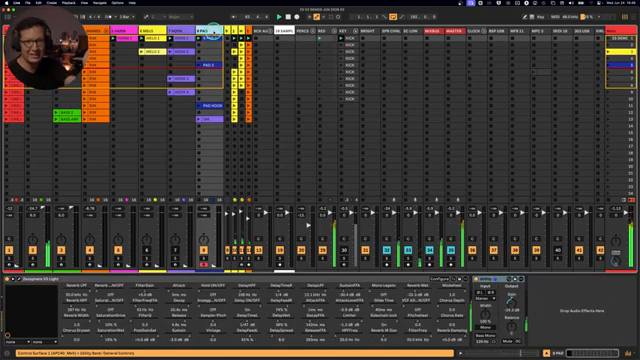640x360 pixels.
Task: Select the MIXBUS track header
Action: coord(432,31)
